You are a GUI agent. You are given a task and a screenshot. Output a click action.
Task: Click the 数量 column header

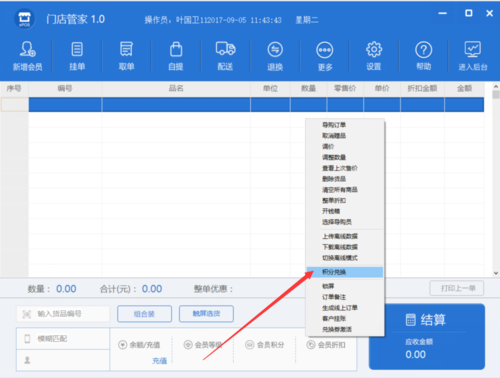point(308,88)
